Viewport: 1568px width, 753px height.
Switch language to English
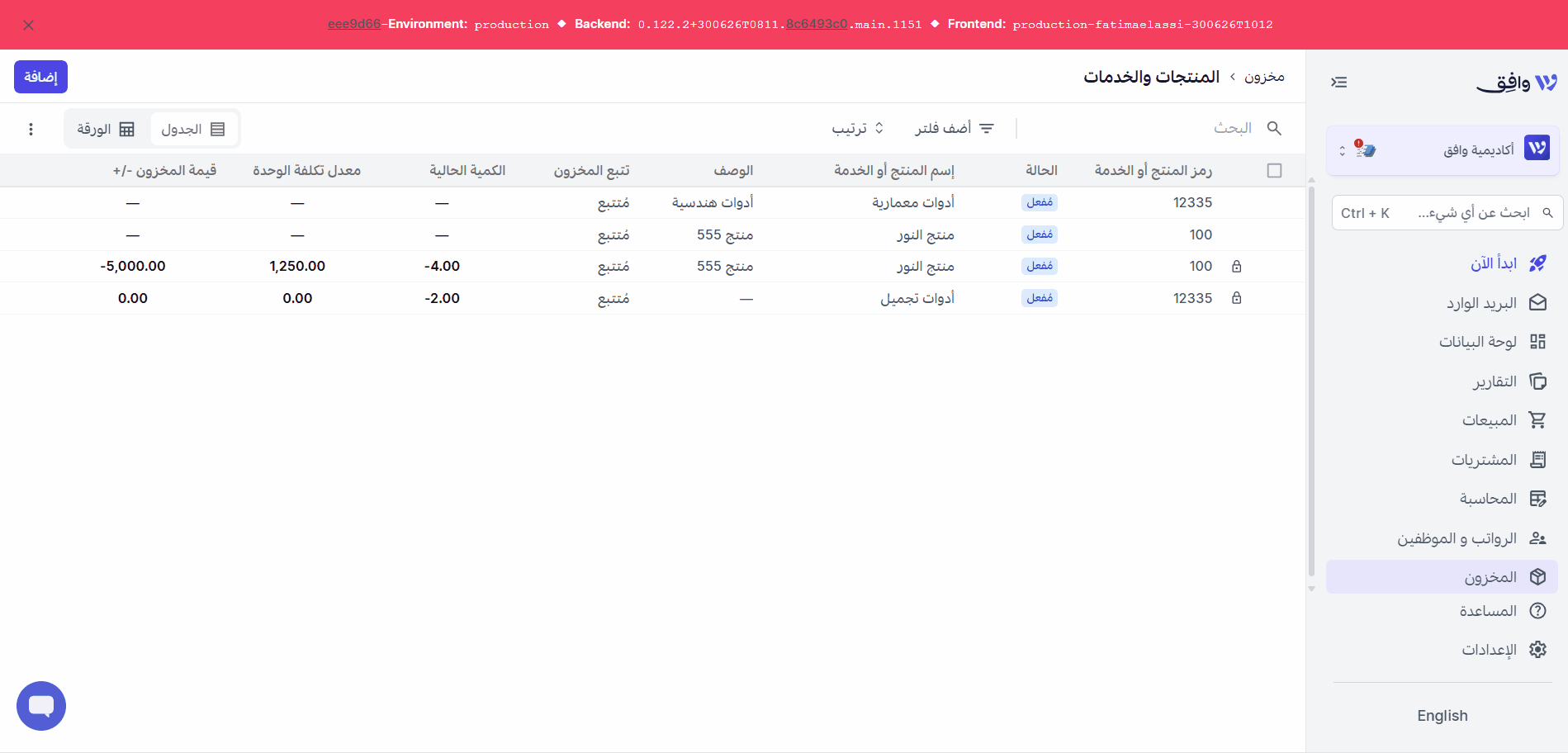1442,716
